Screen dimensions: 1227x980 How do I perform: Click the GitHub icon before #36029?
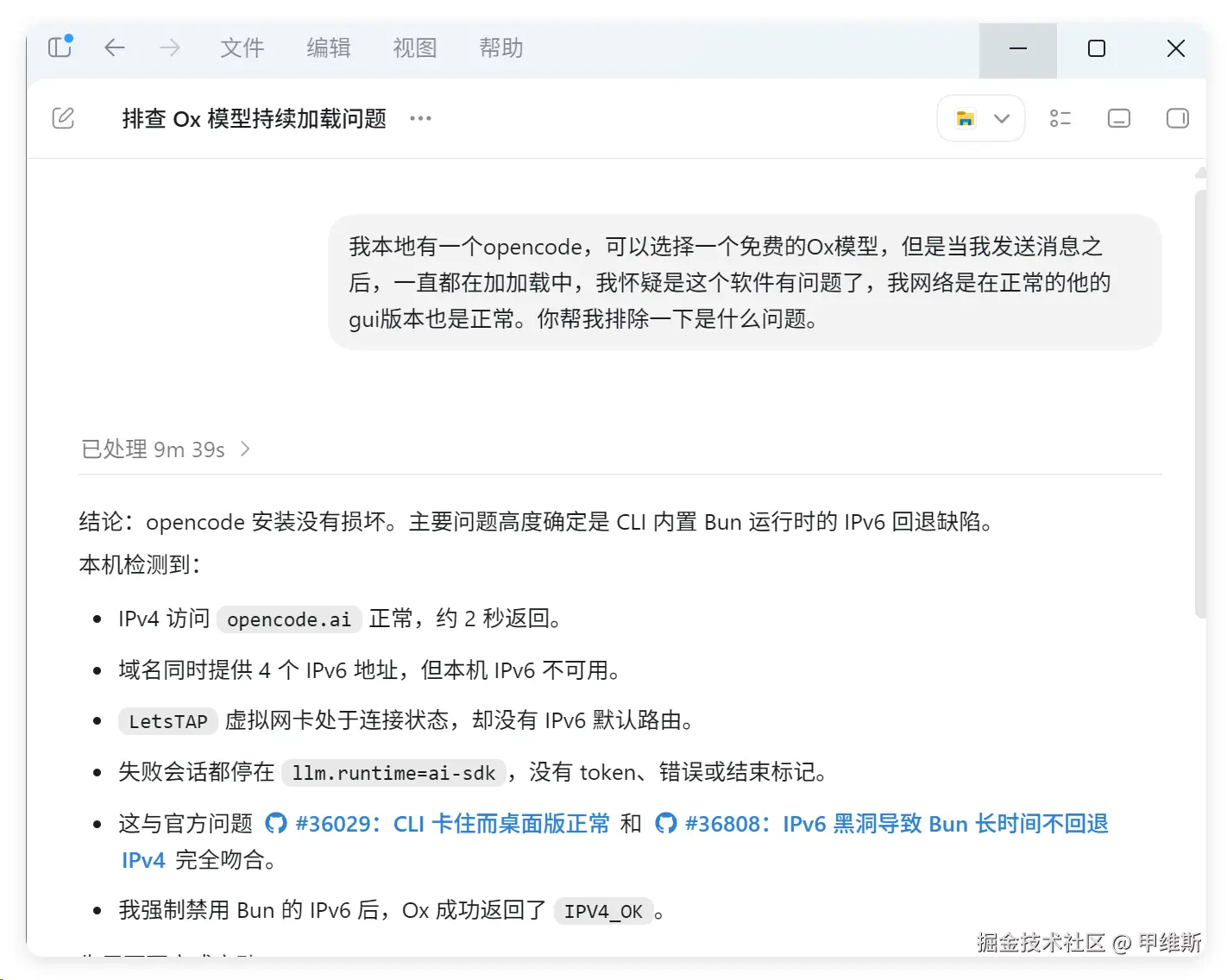(x=276, y=824)
